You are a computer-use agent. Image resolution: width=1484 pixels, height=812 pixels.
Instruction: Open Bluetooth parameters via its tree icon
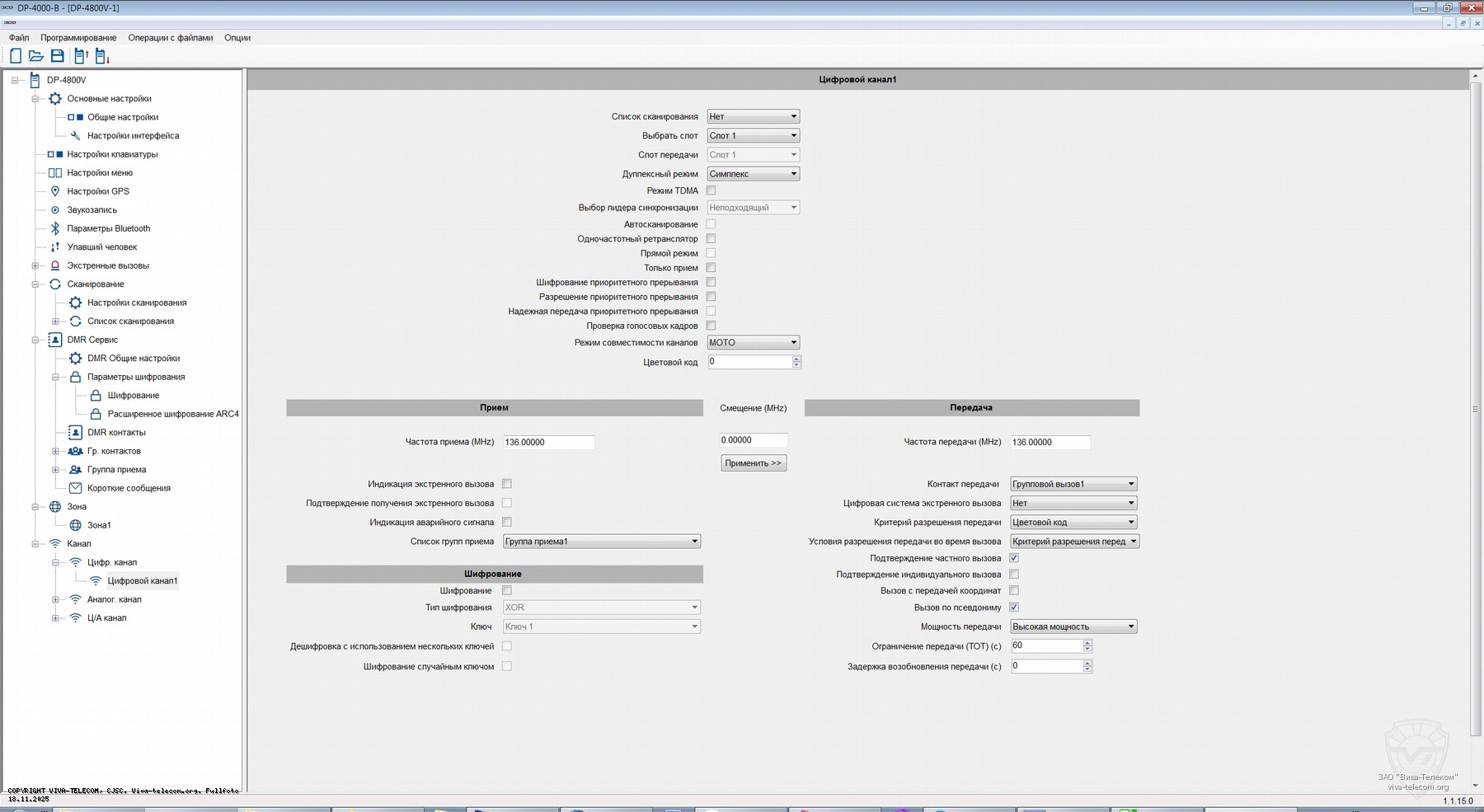point(55,228)
